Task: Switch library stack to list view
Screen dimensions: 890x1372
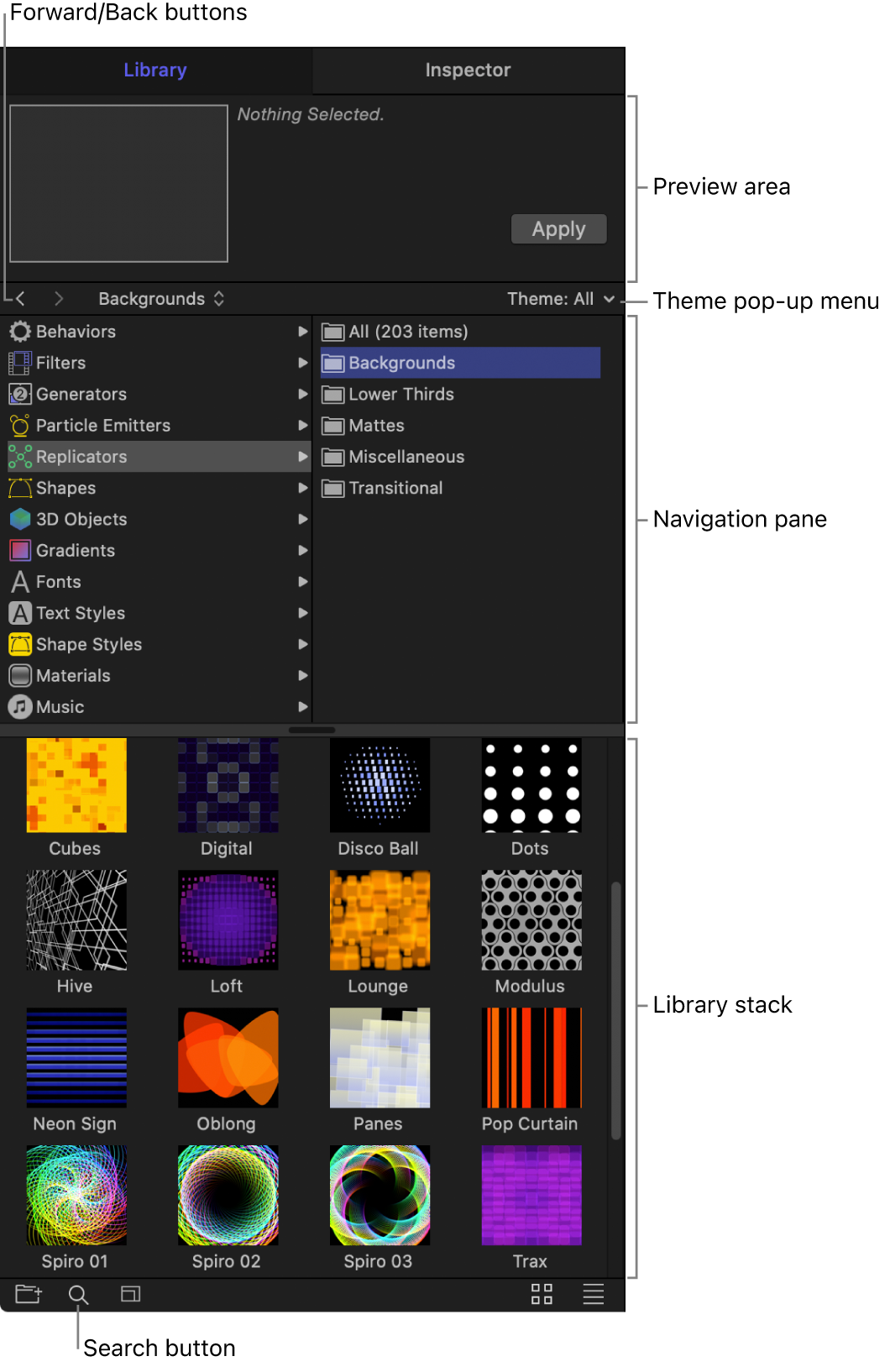Action: [x=594, y=1294]
